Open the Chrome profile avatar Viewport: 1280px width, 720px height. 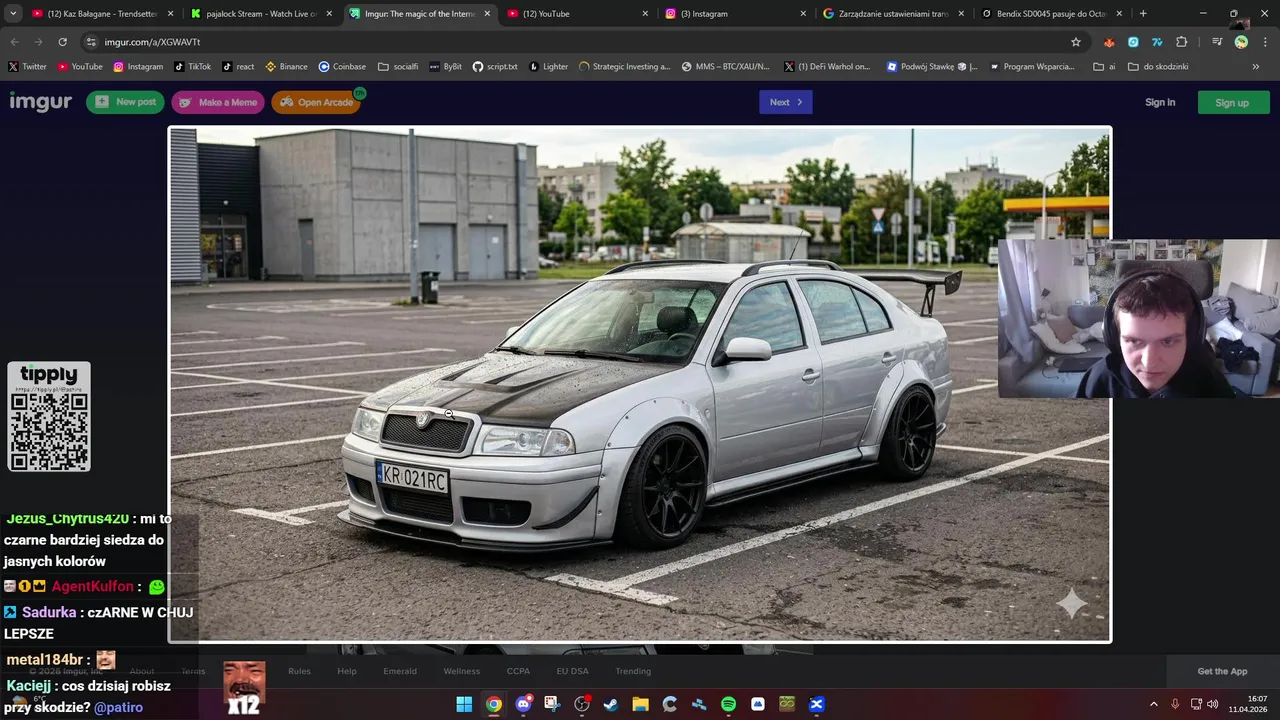1241,42
